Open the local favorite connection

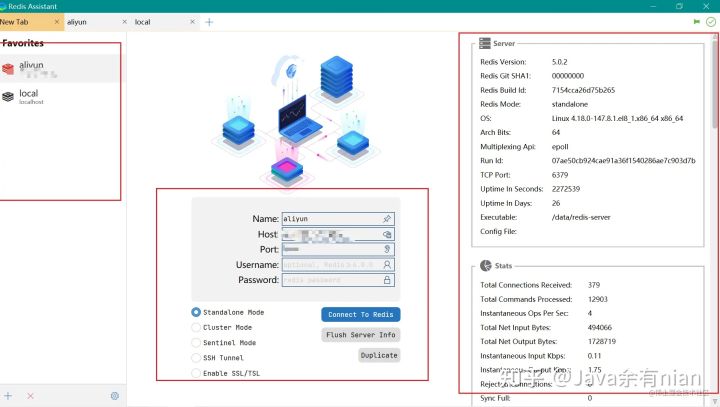pyautogui.click(x=61, y=96)
